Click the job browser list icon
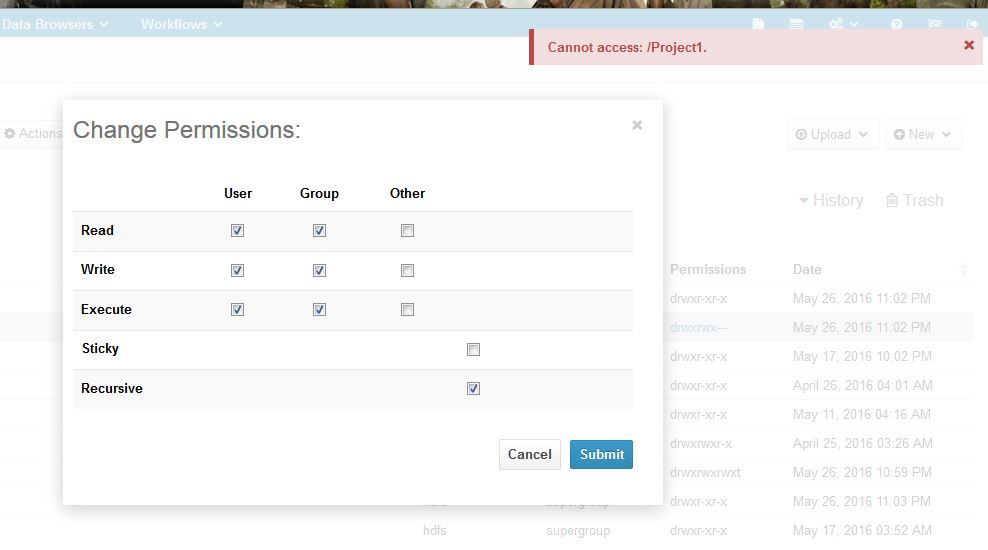This screenshot has width=988, height=550. [796, 24]
